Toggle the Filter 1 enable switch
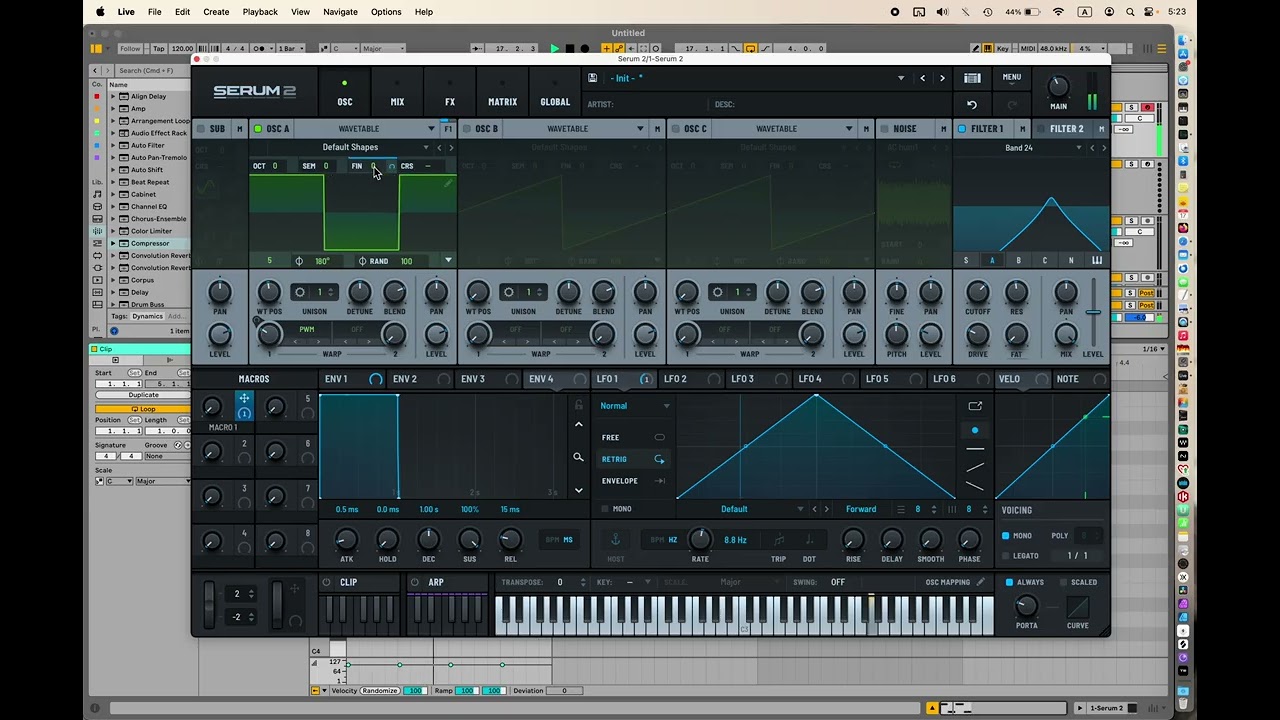This screenshot has width=1280, height=720. [962, 129]
